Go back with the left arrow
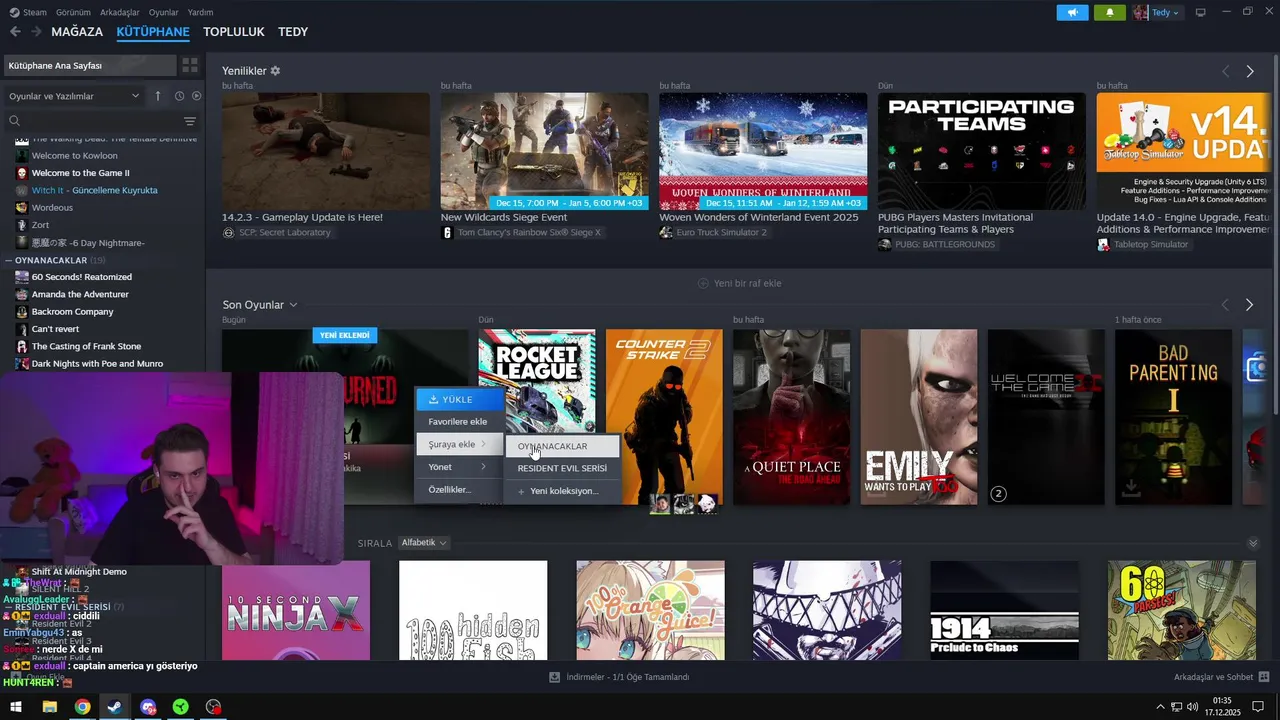Image resolution: width=1280 pixels, height=720 pixels. [x=15, y=32]
